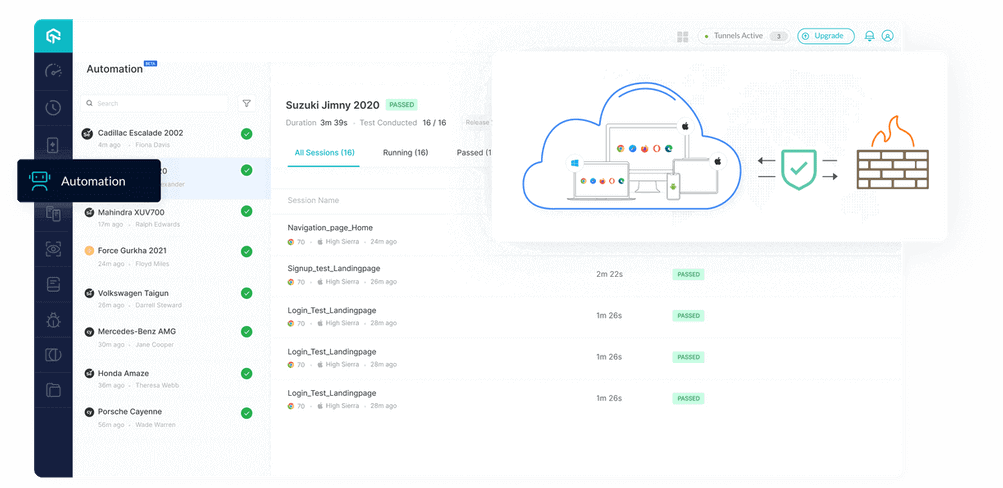The height and width of the screenshot is (488, 1003).
Task: Click green check beside Porsche Cayenne
Action: coord(246,413)
